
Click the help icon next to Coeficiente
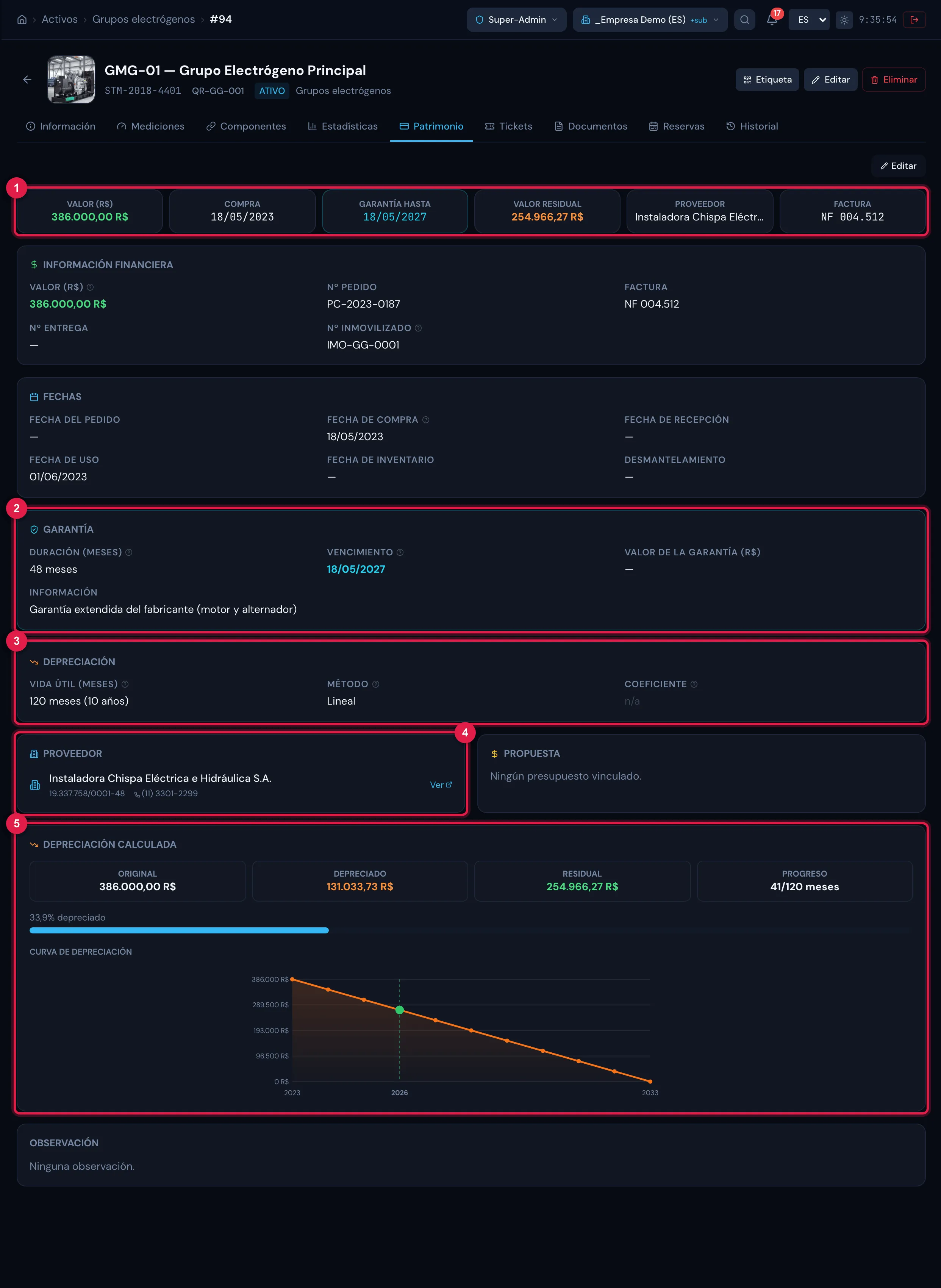pos(694,684)
